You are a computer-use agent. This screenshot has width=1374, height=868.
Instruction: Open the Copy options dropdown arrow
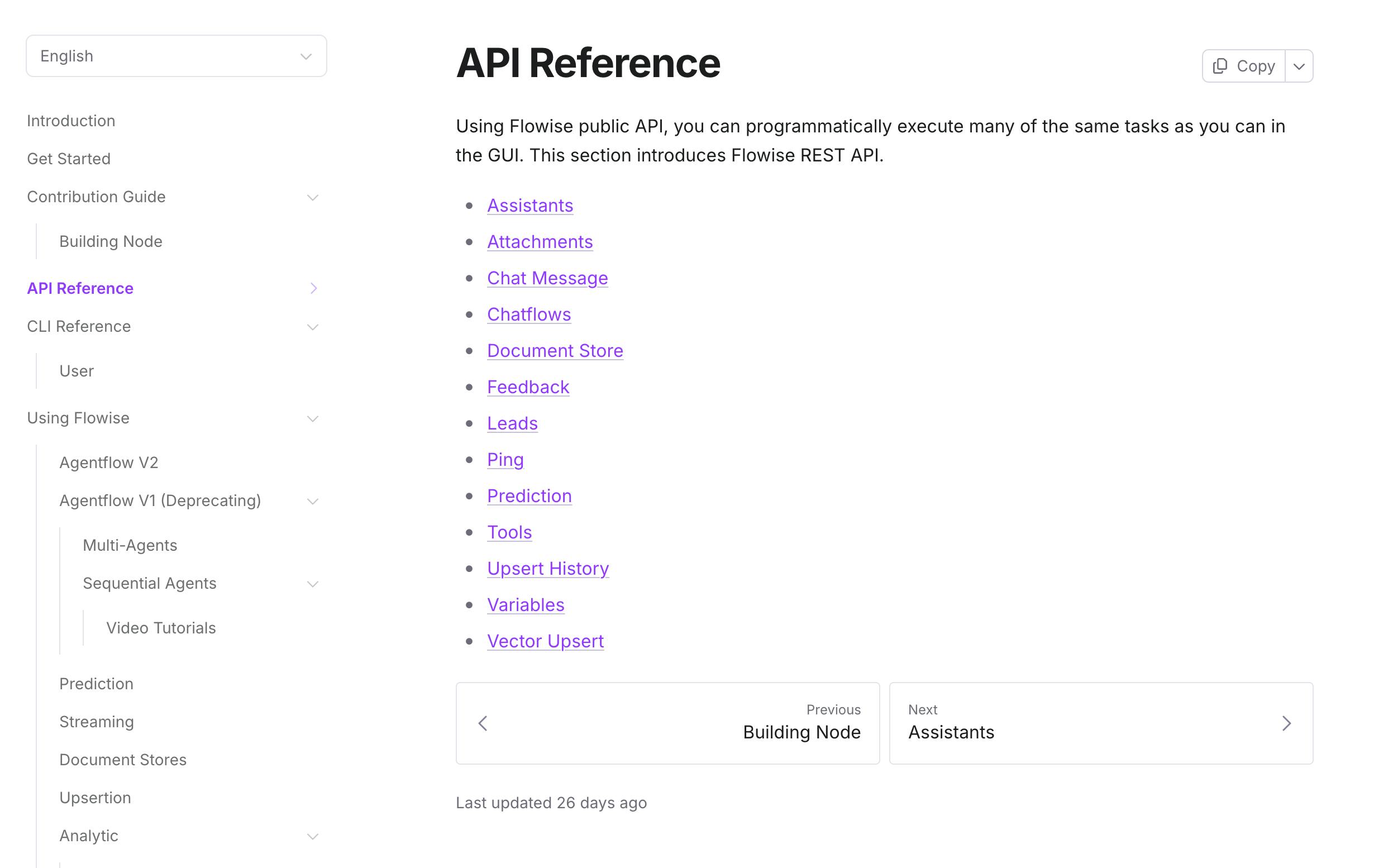click(1299, 66)
